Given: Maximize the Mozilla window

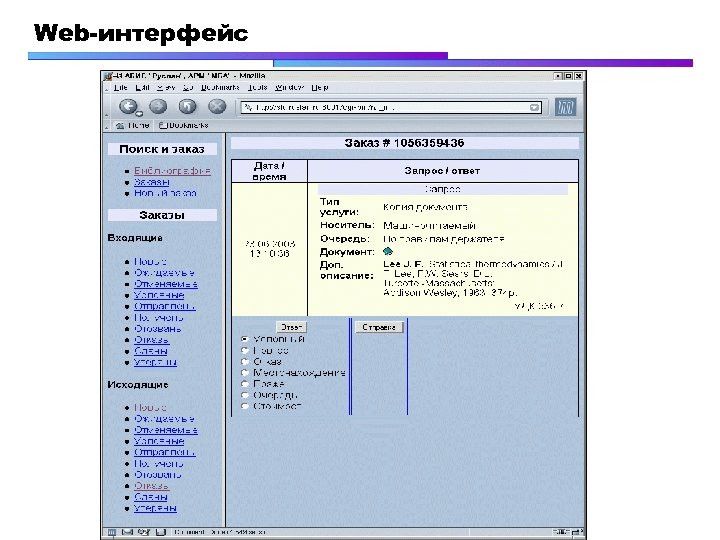Looking at the screenshot, I should click(568, 76).
